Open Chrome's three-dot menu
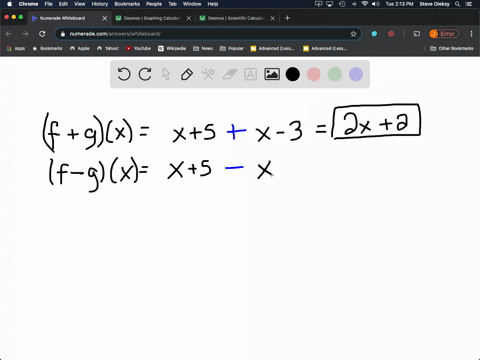The width and height of the screenshot is (480, 360). click(x=471, y=34)
